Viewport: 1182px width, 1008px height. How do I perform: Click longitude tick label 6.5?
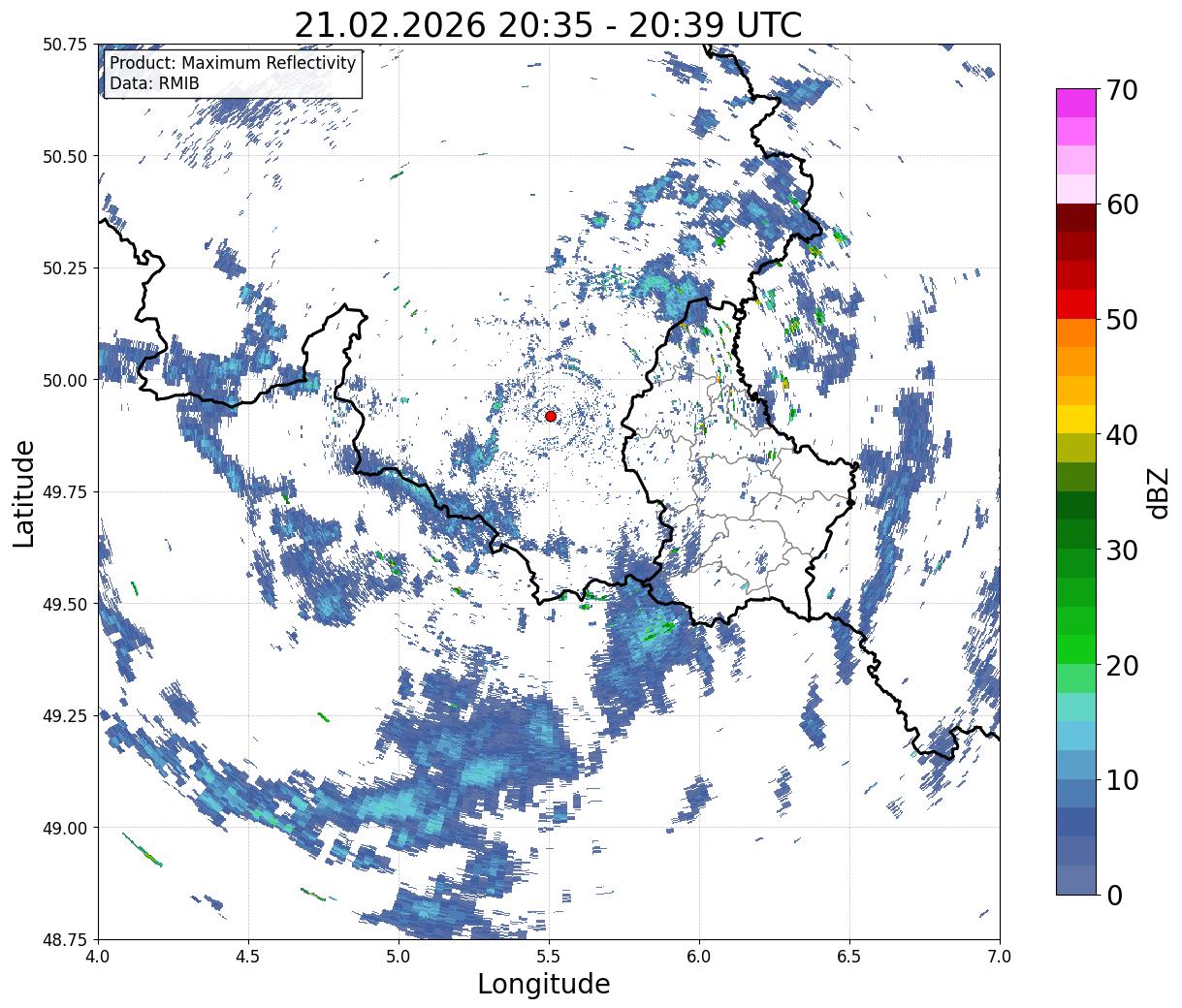(849, 956)
